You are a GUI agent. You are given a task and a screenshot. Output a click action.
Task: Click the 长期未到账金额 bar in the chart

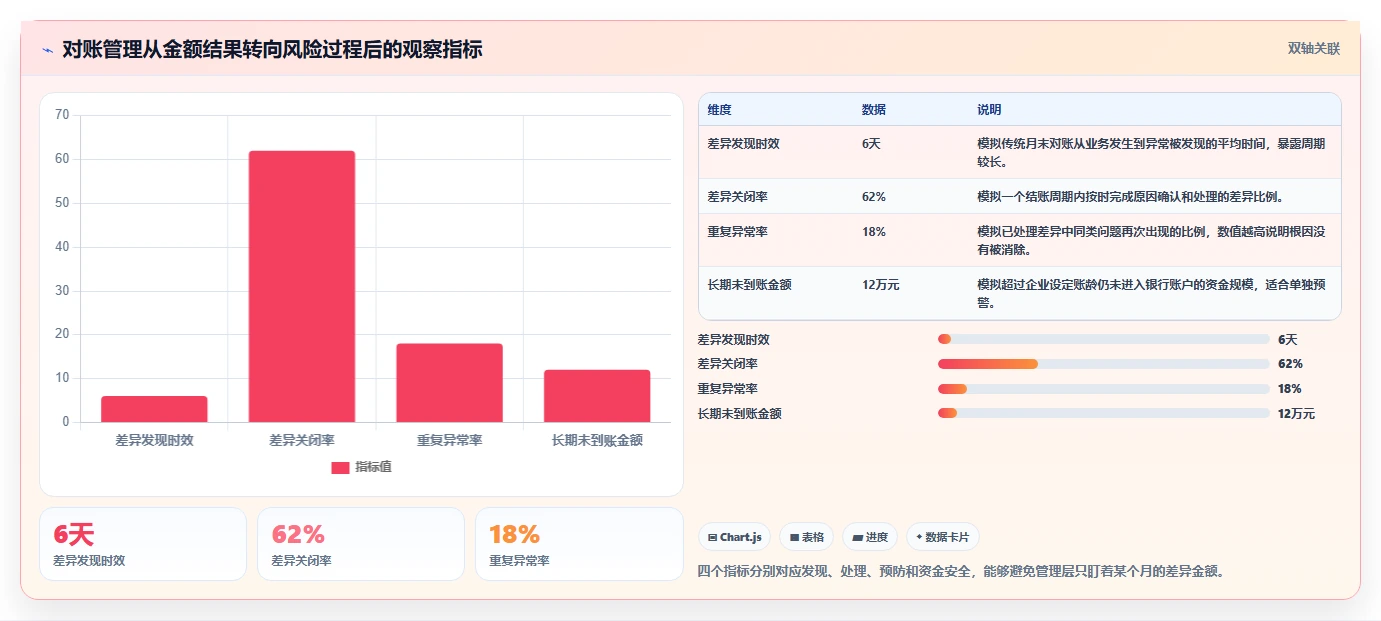click(x=597, y=396)
